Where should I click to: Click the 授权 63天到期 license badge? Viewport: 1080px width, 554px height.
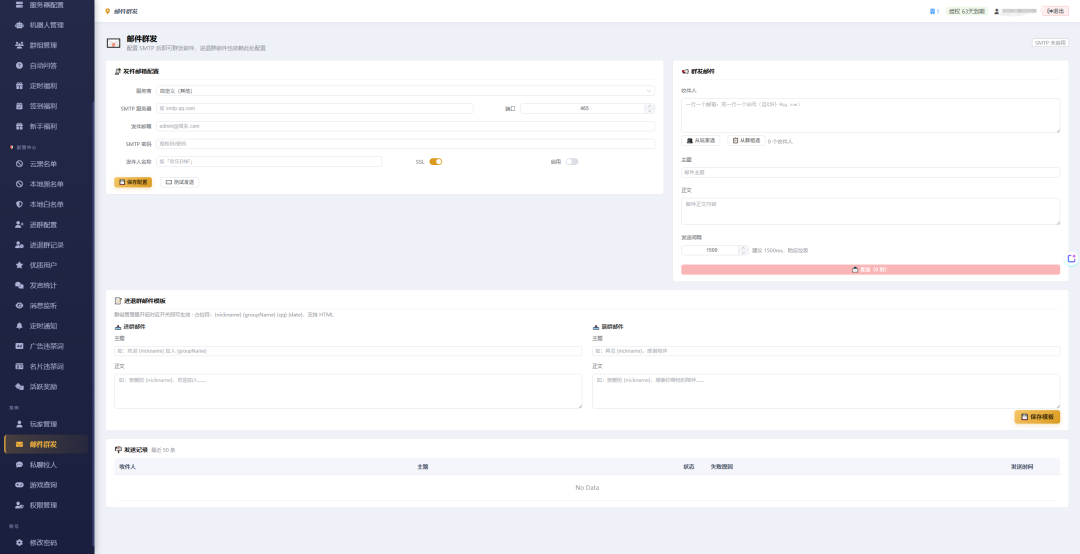[x=967, y=11]
